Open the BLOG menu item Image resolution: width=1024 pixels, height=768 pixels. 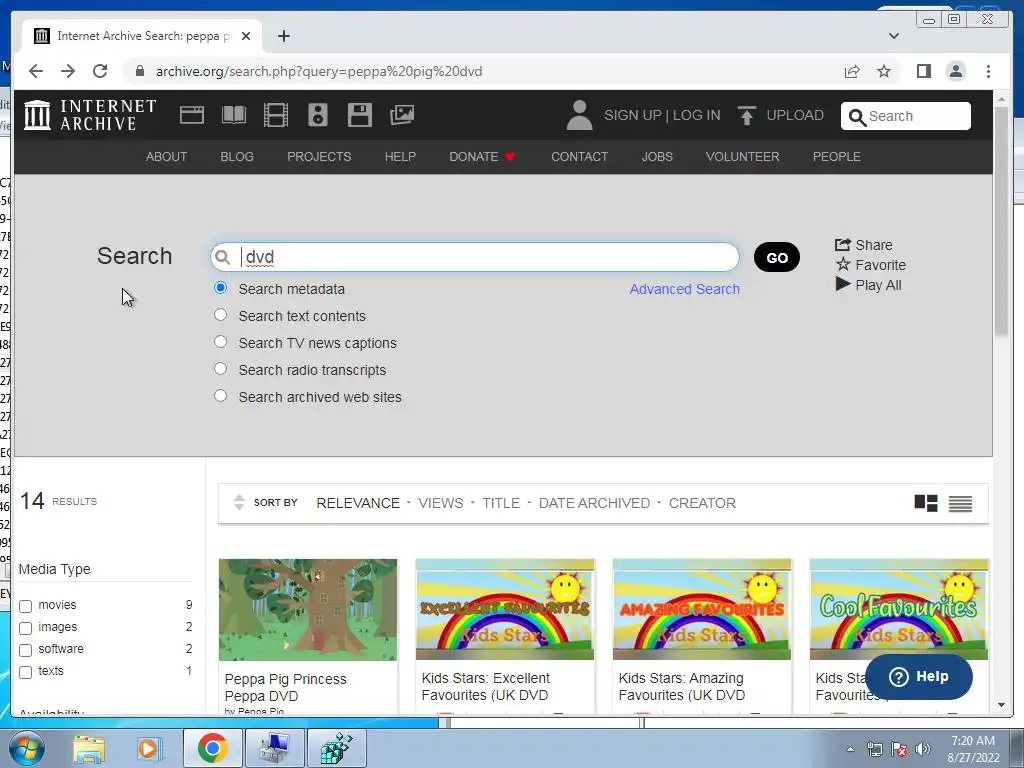coord(237,157)
